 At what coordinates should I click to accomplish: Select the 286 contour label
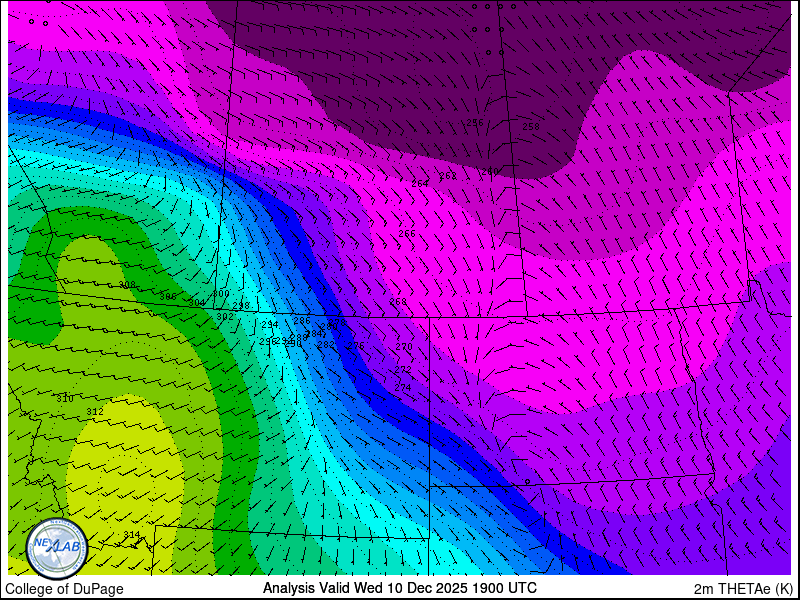tap(302, 320)
